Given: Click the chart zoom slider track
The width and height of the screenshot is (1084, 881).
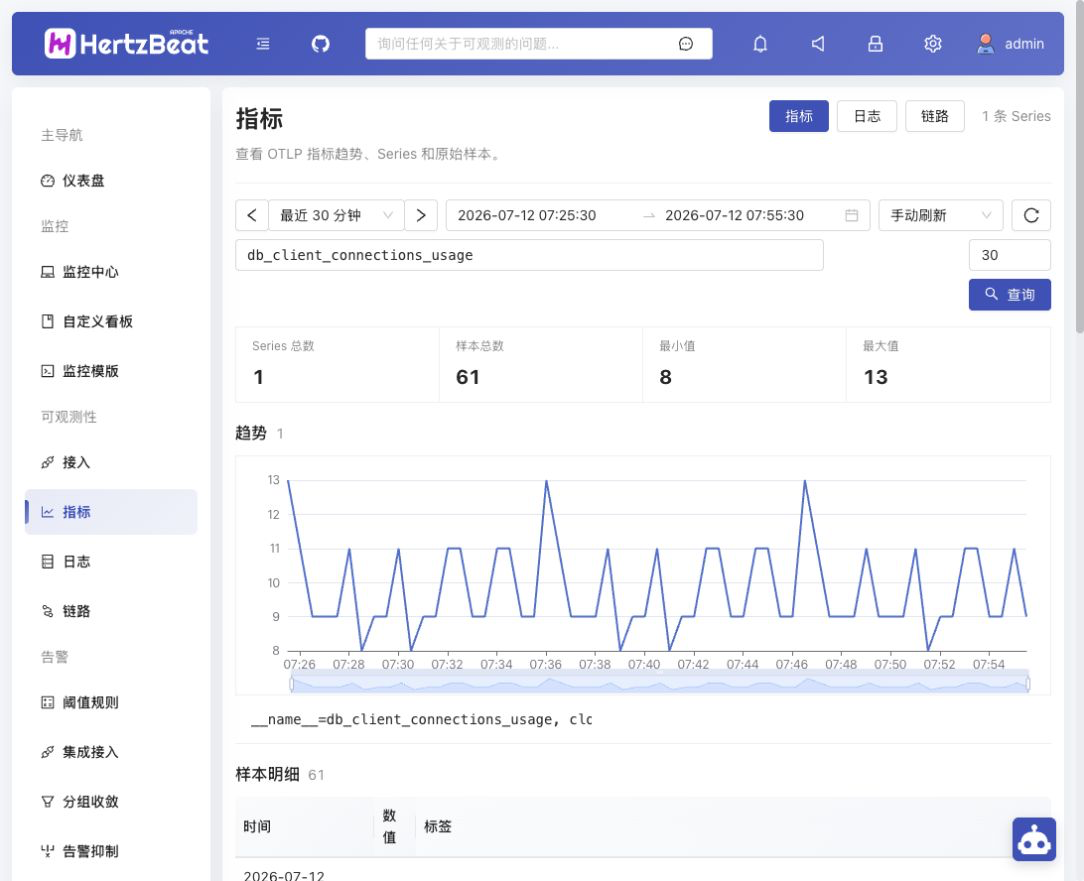Looking at the screenshot, I should pos(660,684).
